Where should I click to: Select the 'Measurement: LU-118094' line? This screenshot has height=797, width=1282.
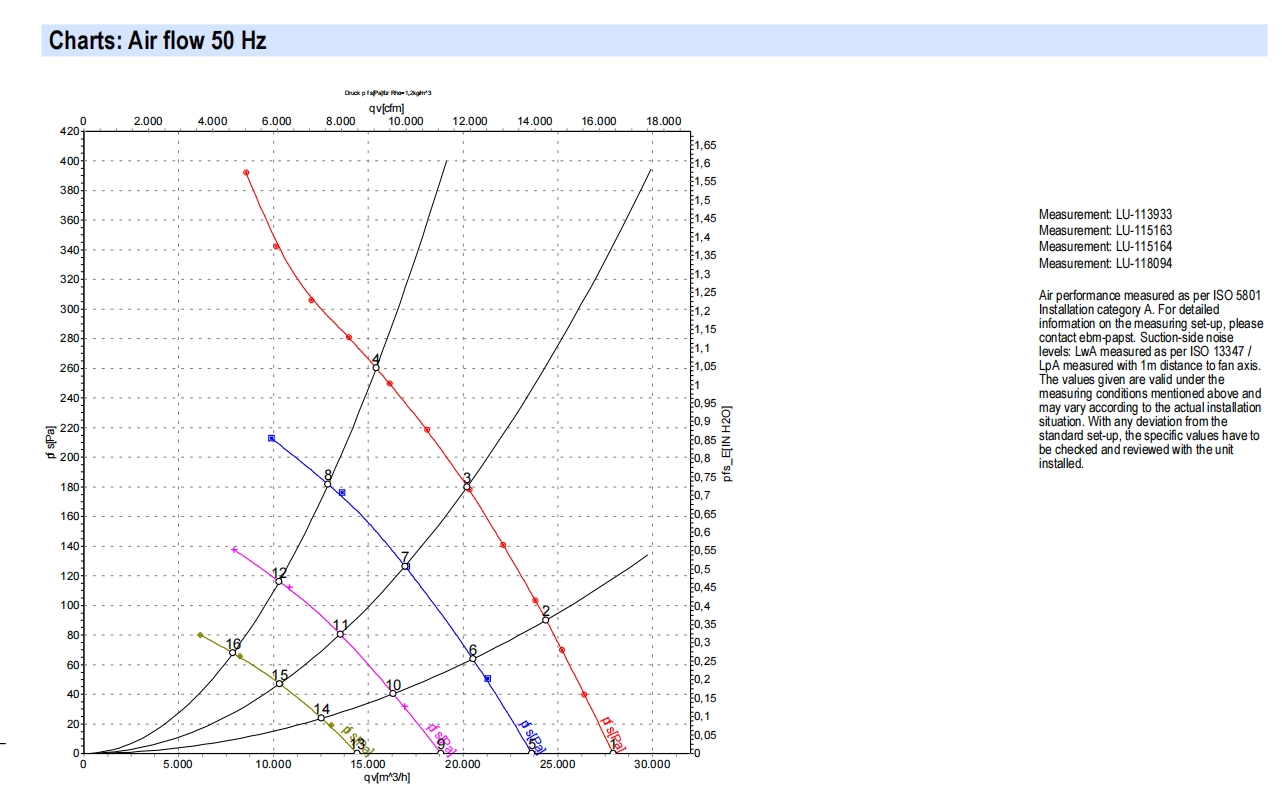coord(1105,263)
